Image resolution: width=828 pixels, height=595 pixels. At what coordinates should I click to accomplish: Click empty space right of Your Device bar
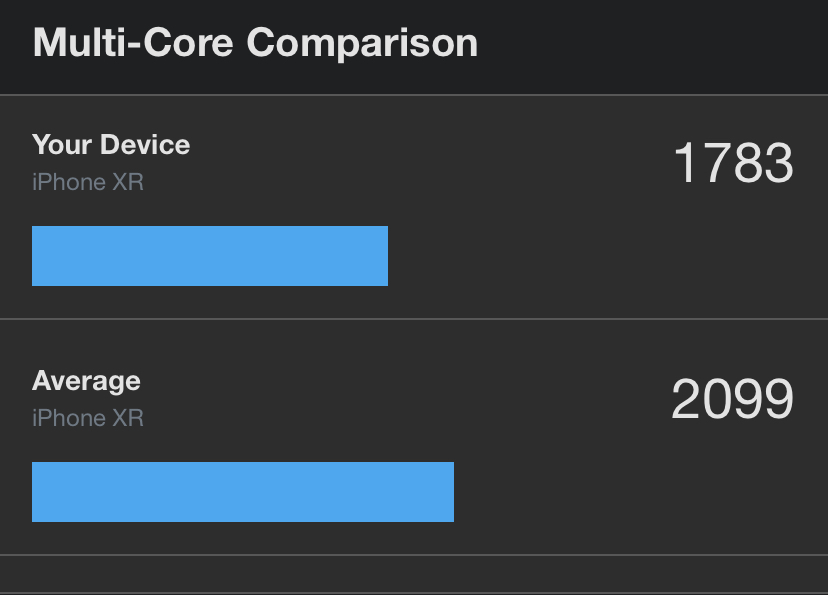click(600, 256)
